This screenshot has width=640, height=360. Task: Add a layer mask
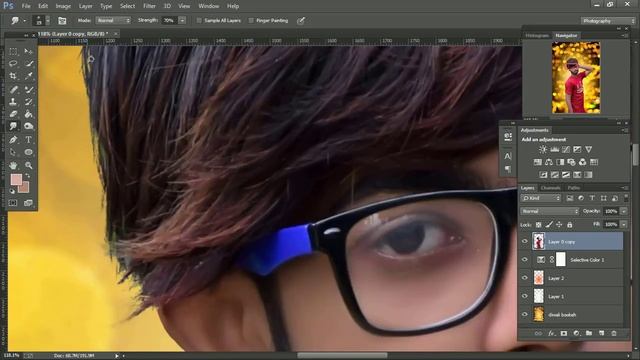coord(564,333)
